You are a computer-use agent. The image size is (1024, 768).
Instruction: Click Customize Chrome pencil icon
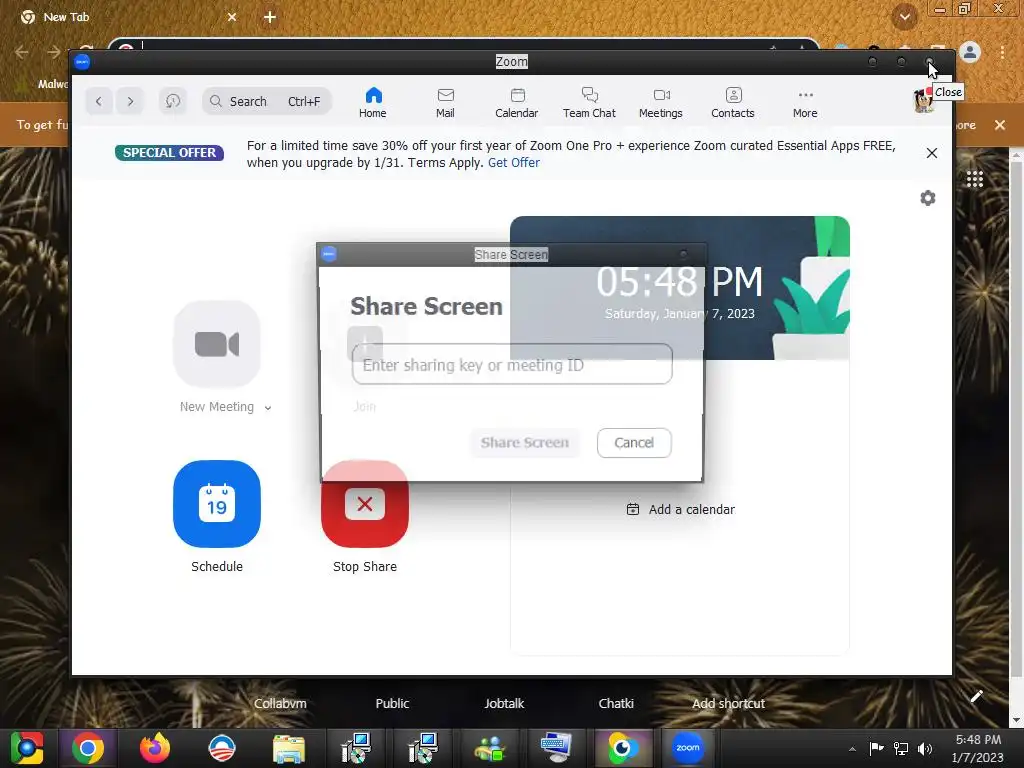tap(976, 697)
